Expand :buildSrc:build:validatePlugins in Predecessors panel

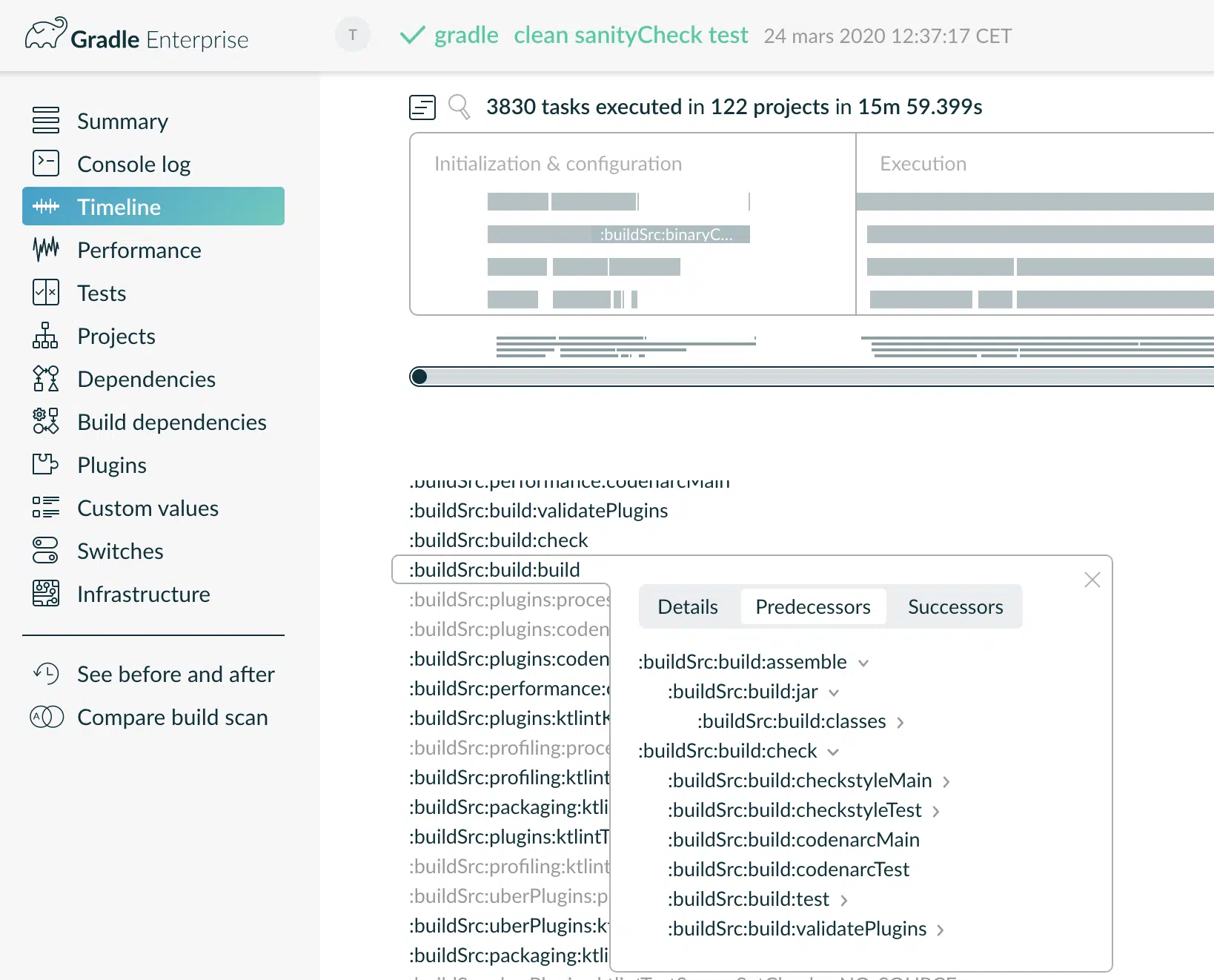tap(941, 930)
